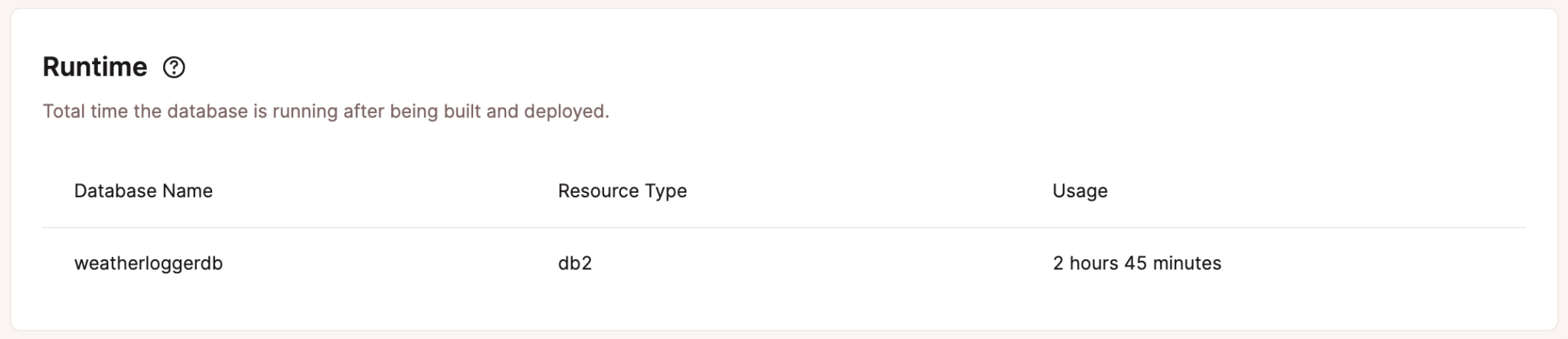Select the db2 resource type cell
This screenshot has height=339, width=1568.
[575, 263]
